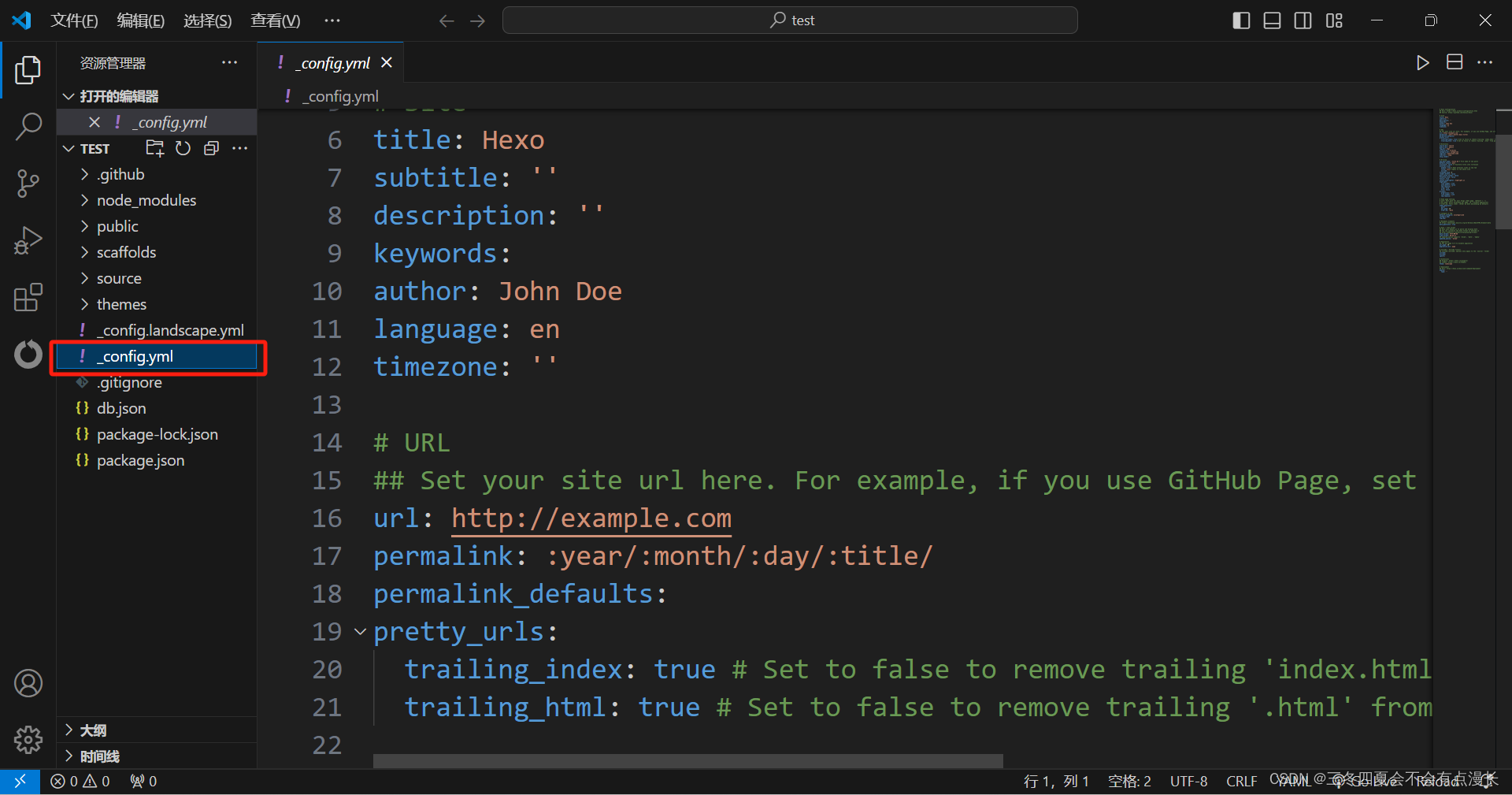The image size is (1512, 795).
Task: Open the Selection menu
Action: [208, 20]
